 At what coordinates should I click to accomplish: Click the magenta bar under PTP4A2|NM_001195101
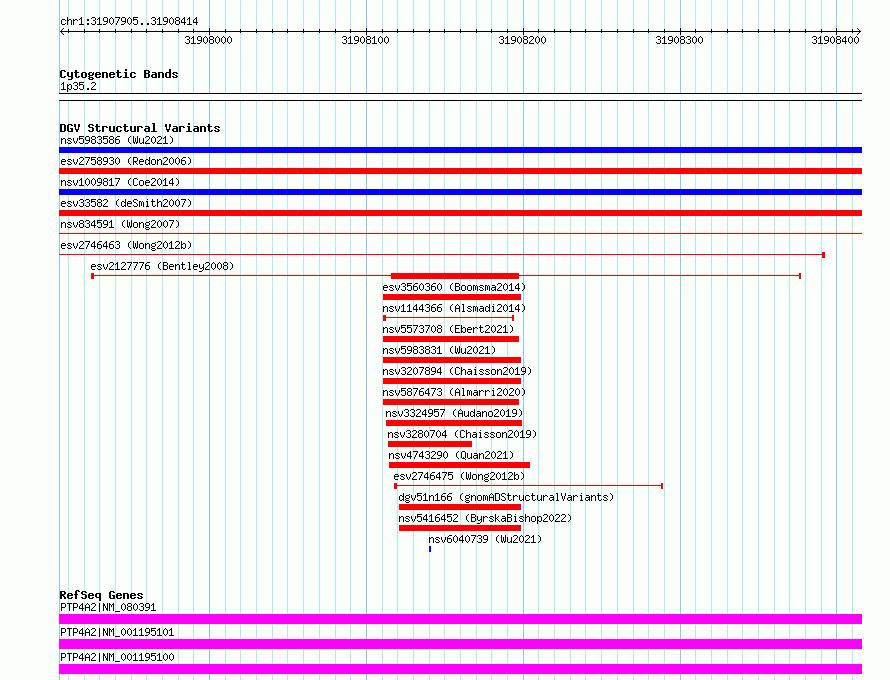coord(460,644)
